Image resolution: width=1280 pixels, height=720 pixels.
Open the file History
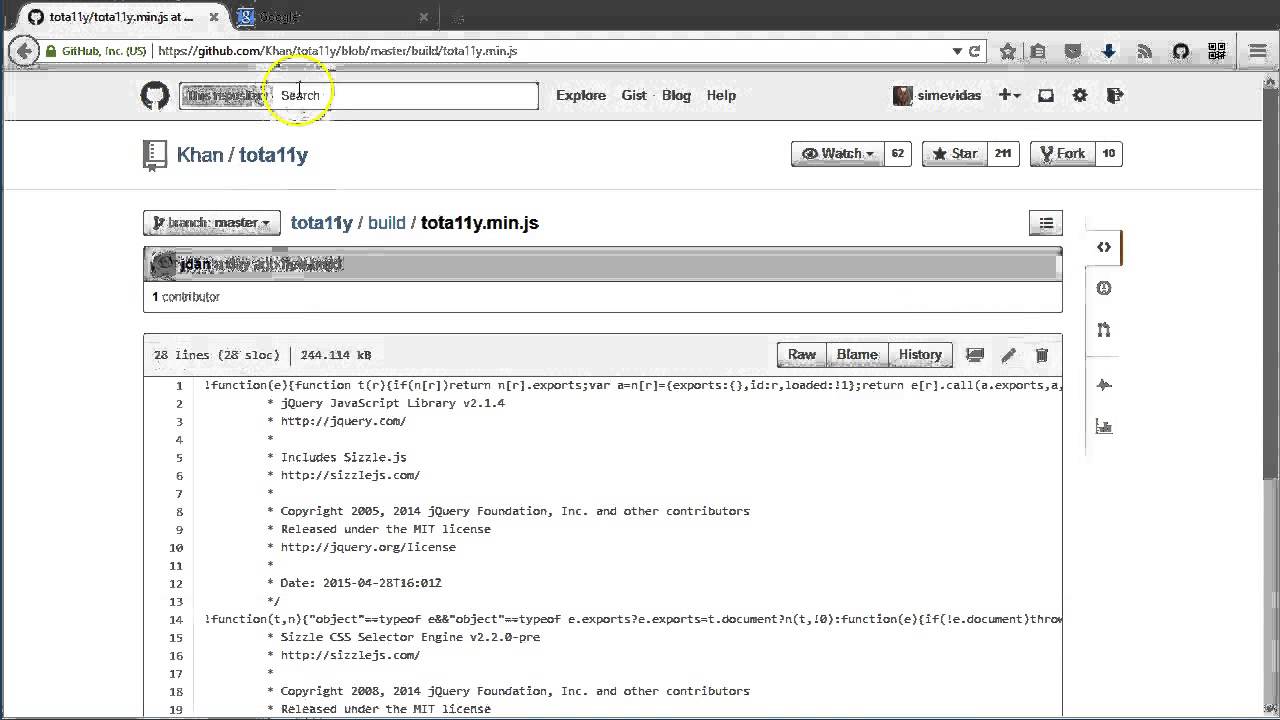pyautogui.click(x=920, y=355)
